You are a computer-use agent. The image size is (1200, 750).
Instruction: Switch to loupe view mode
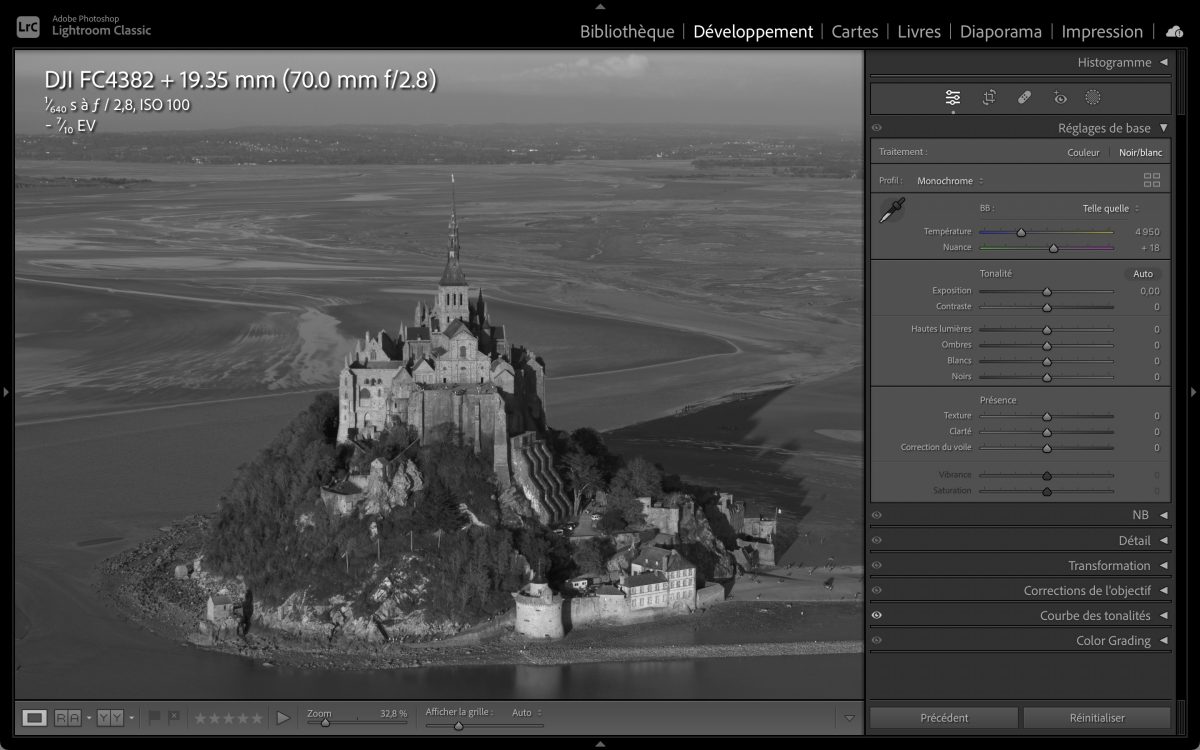(35, 718)
